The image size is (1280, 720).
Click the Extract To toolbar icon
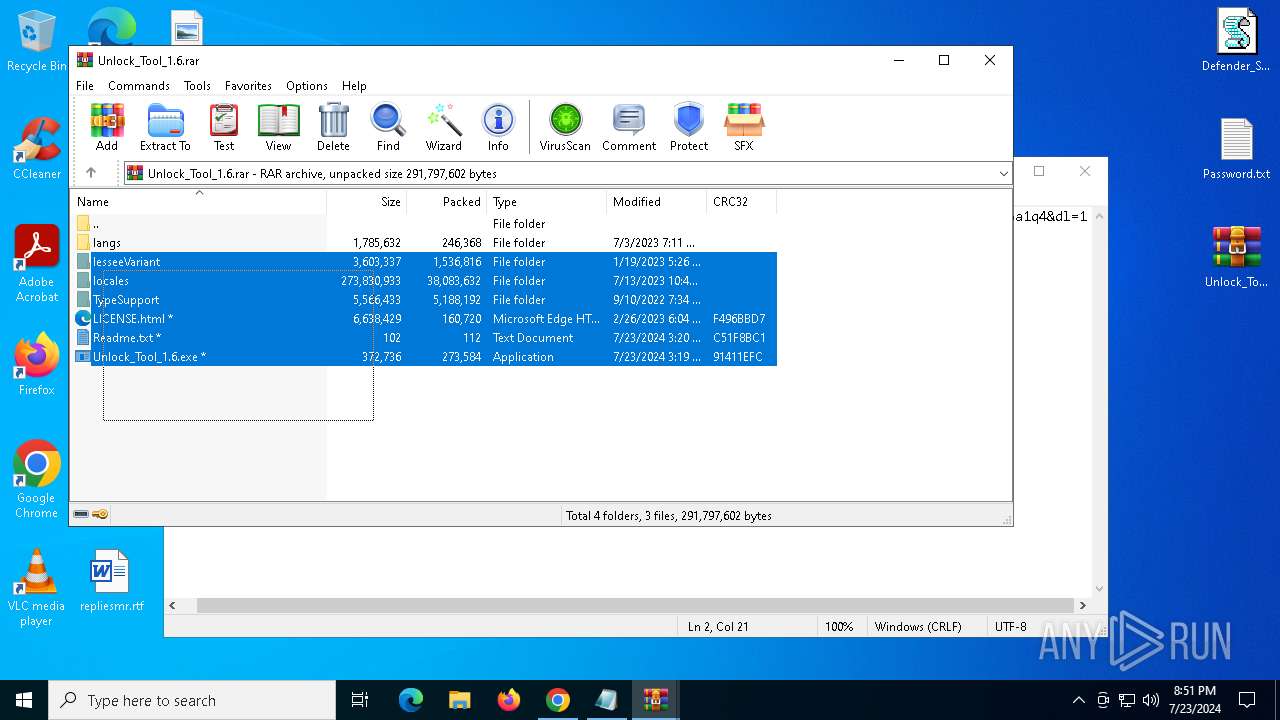(165, 127)
